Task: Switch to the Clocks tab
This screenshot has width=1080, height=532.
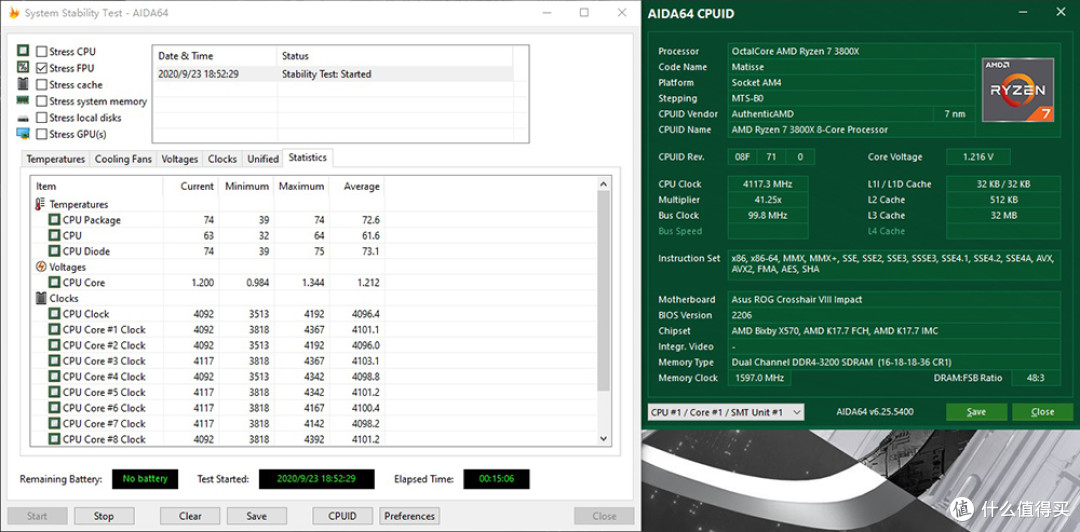Action: (222, 159)
